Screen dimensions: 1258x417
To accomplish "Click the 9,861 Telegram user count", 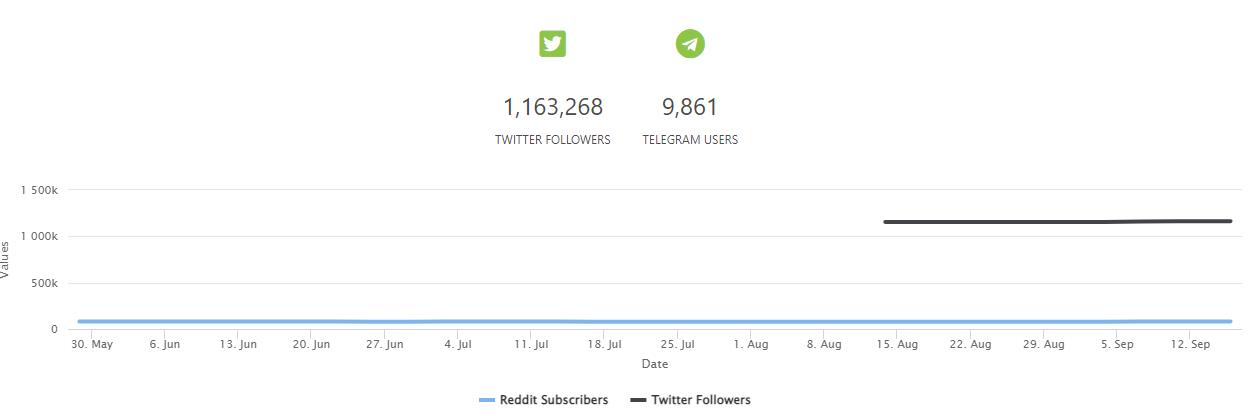I will point(690,107).
